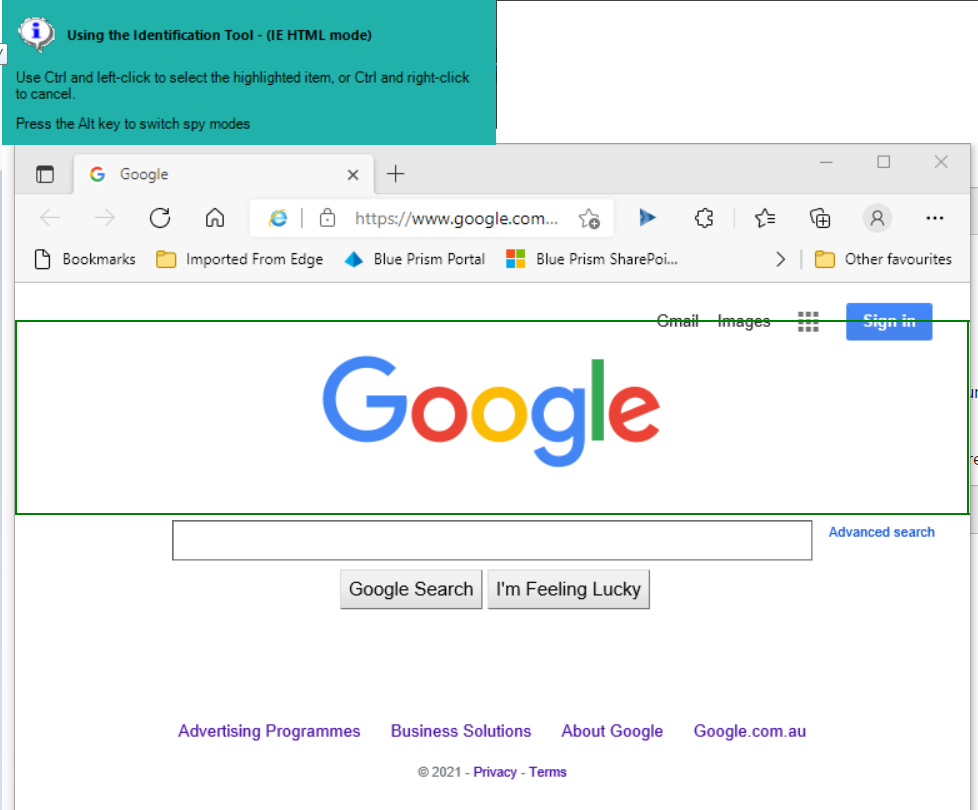Reload the page with Refresh icon
The width and height of the screenshot is (978, 810).
[x=160, y=218]
